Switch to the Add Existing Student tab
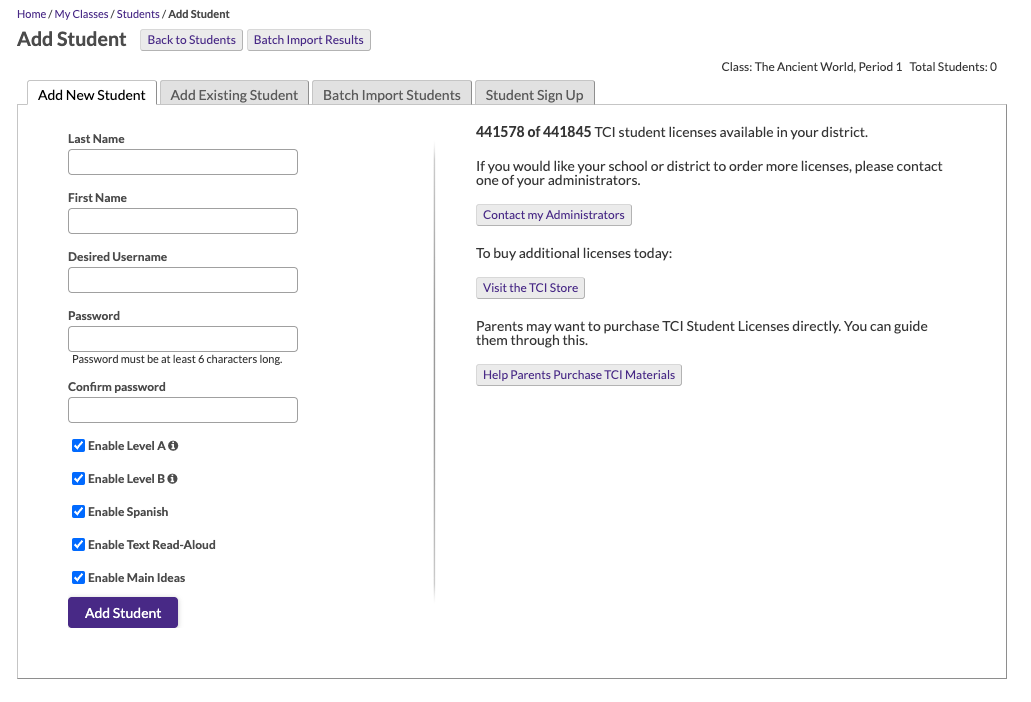 pos(233,94)
